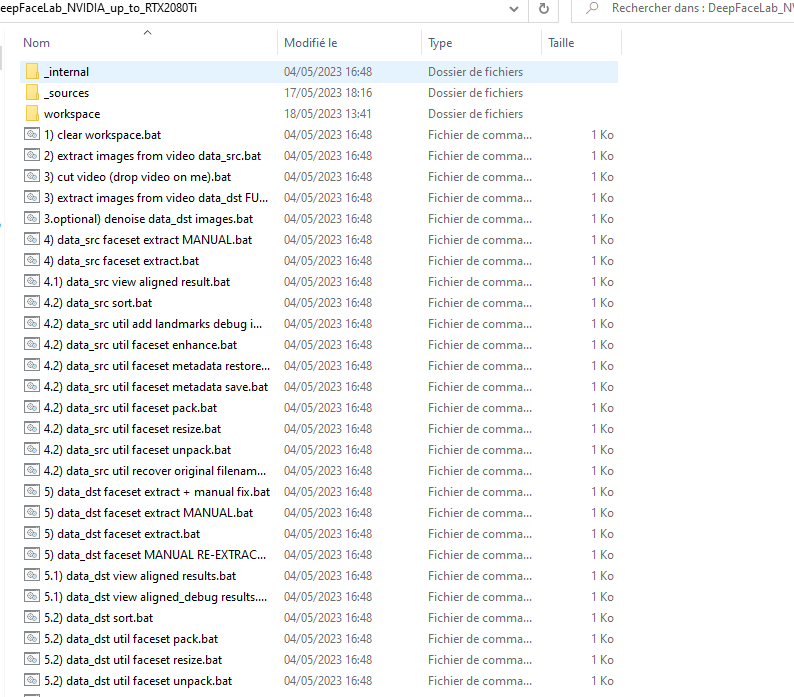Click the batch icon for 1) clear workspace.bat

pyautogui.click(x=32, y=134)
